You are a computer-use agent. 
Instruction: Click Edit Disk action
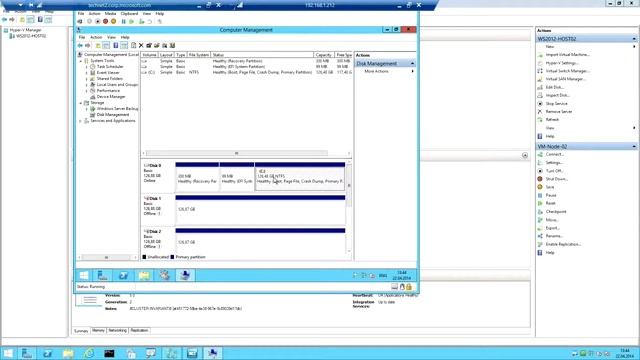554,87
